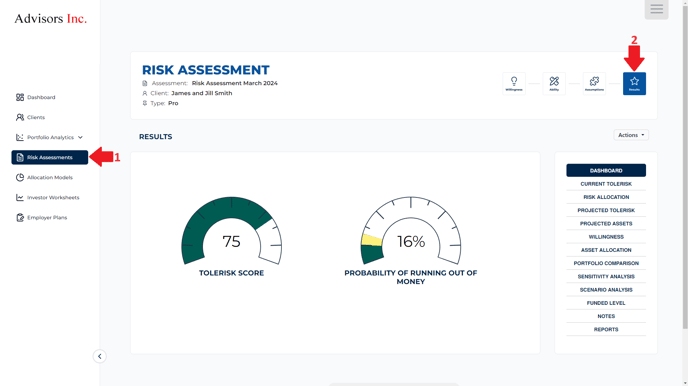Select the Dashboard results button
The width and height of the screenshot is (688, 386).
(606, 170)
